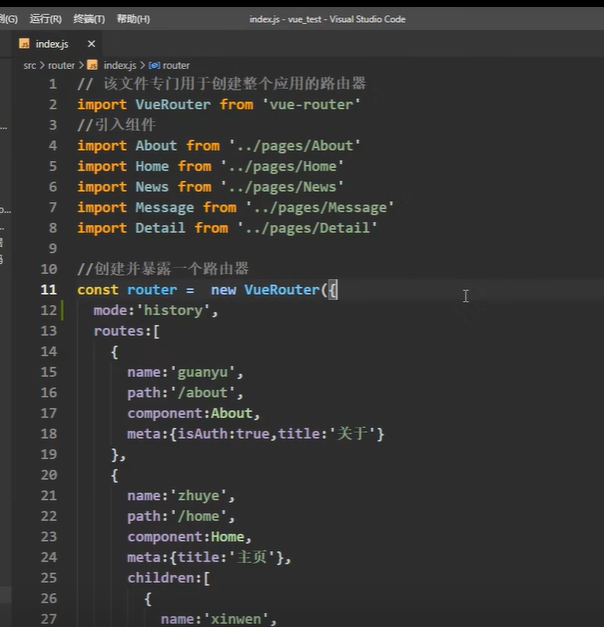Click the JS file icon on index.js tab

(24, 44)
